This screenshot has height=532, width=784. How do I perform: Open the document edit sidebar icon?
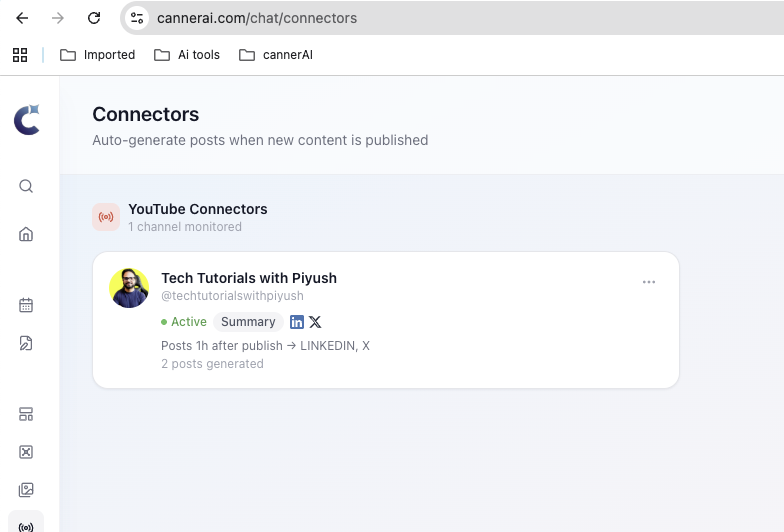click(26, 343)
